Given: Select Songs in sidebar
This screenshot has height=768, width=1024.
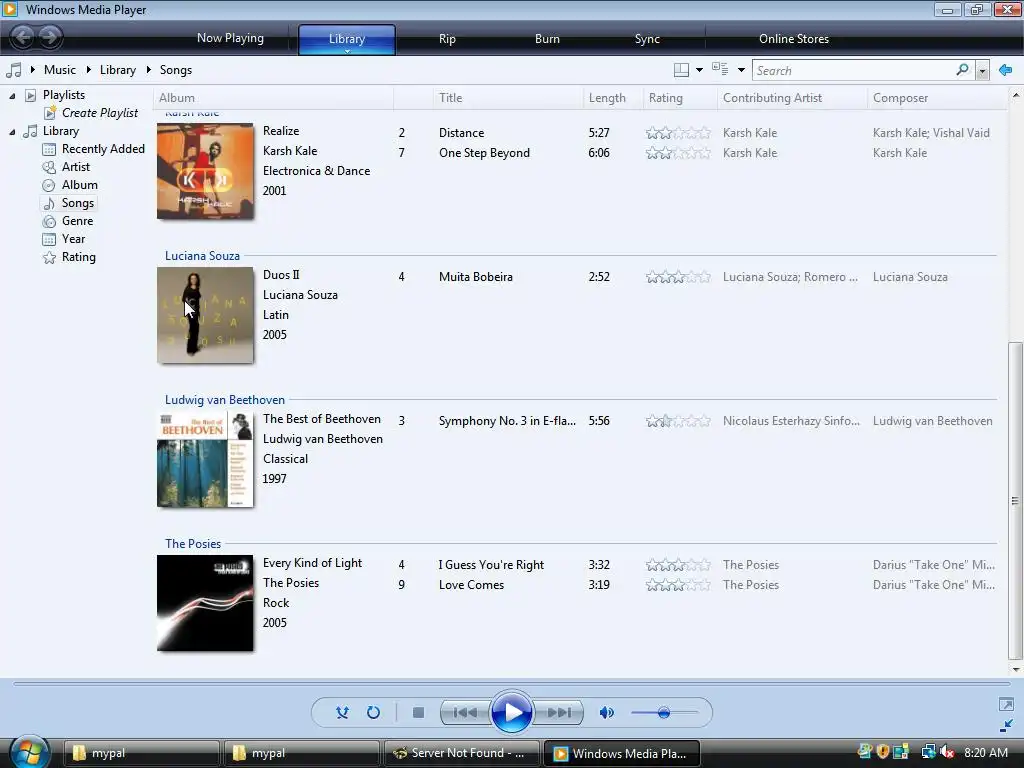Looking at the screenshot, I should point(78,203).
